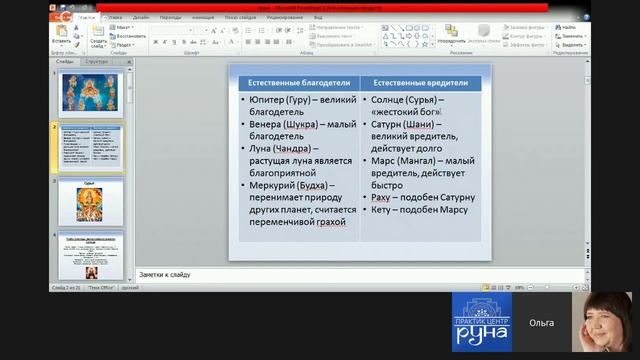Toggle bold formatting (Ж)
This screenshot has height=360, width=640.
156,42
